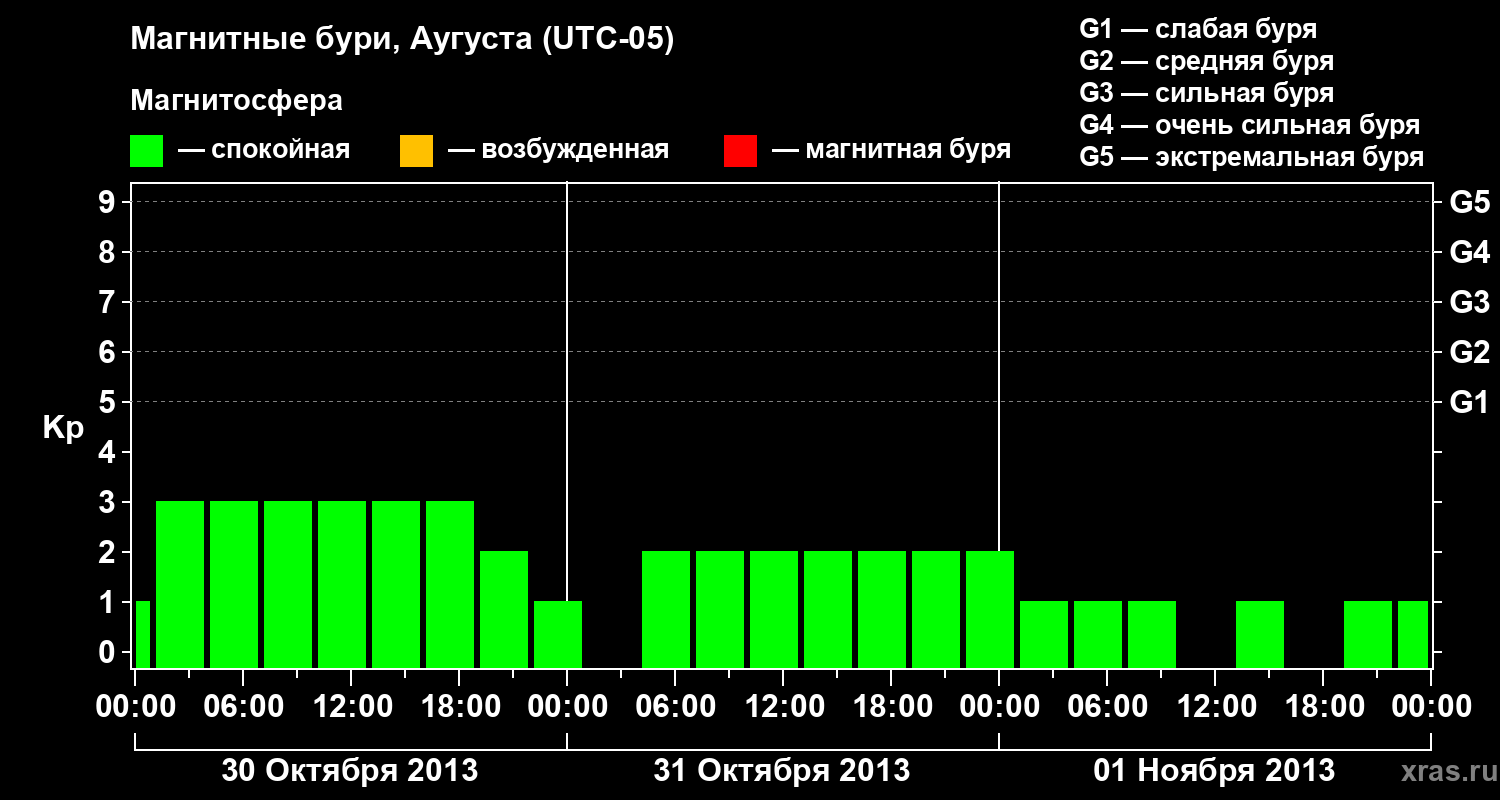
Task: Click the 'G2' label on right axis
Action: click(1469, 352)
